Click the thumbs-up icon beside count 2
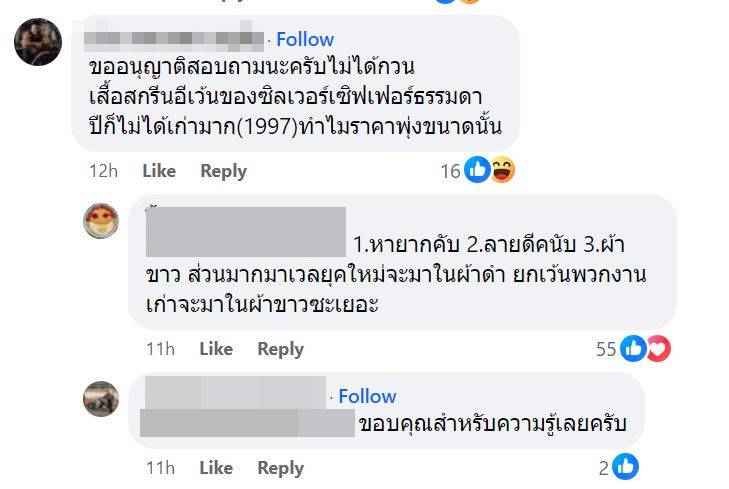 [625, 466]
